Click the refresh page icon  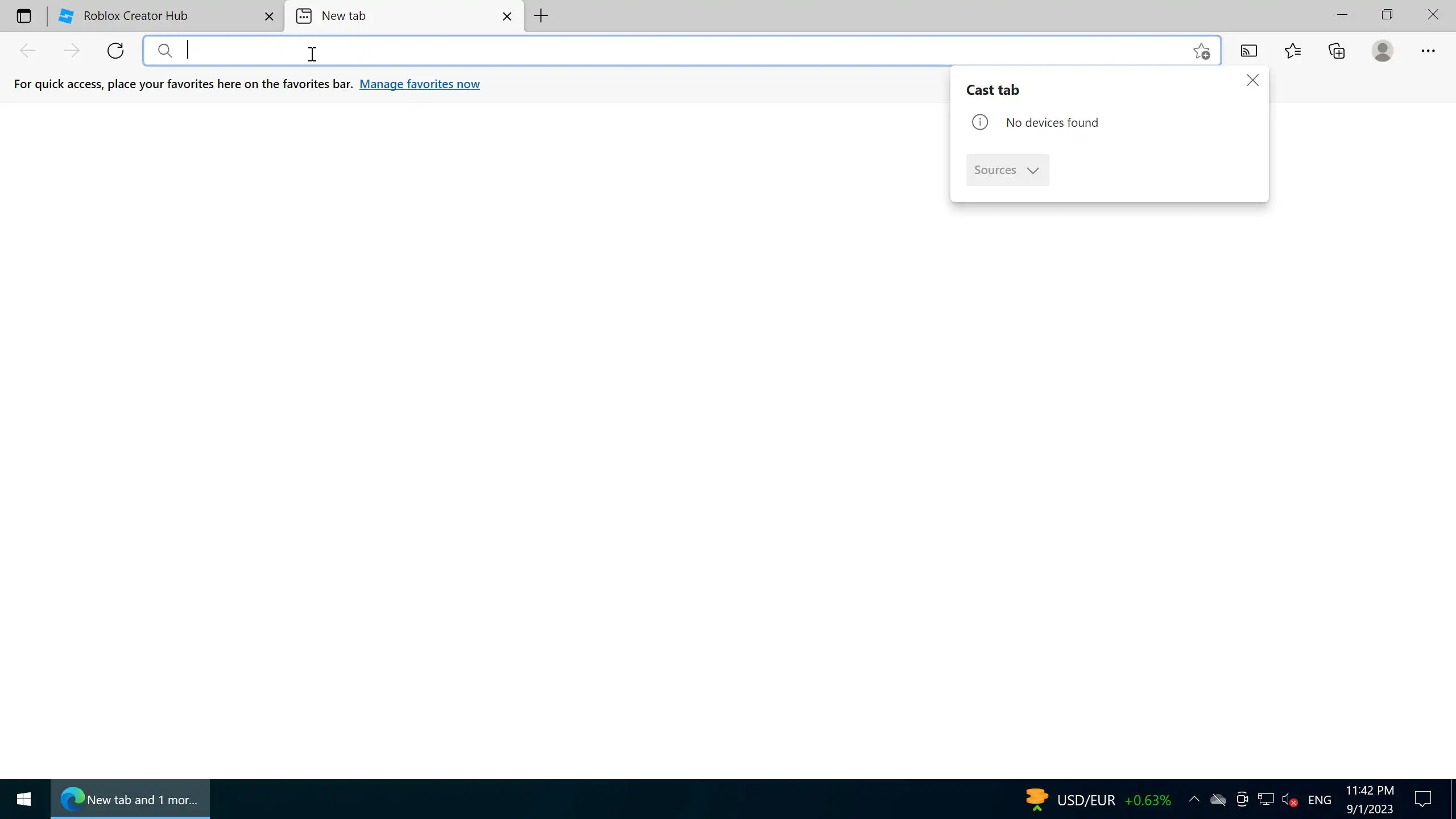[115, 51]
